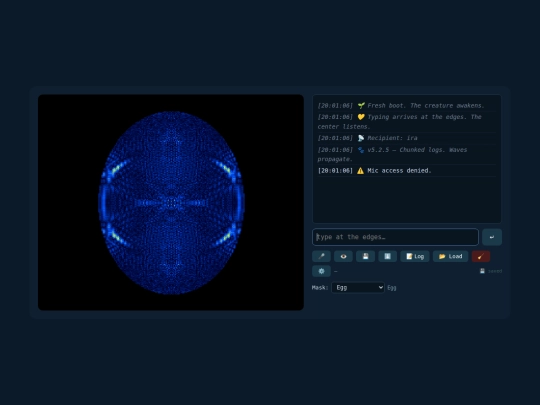Viewport: 540px width, 405px height.
Task: Submit message with the return arrow button
Action: tap(492, 237)
